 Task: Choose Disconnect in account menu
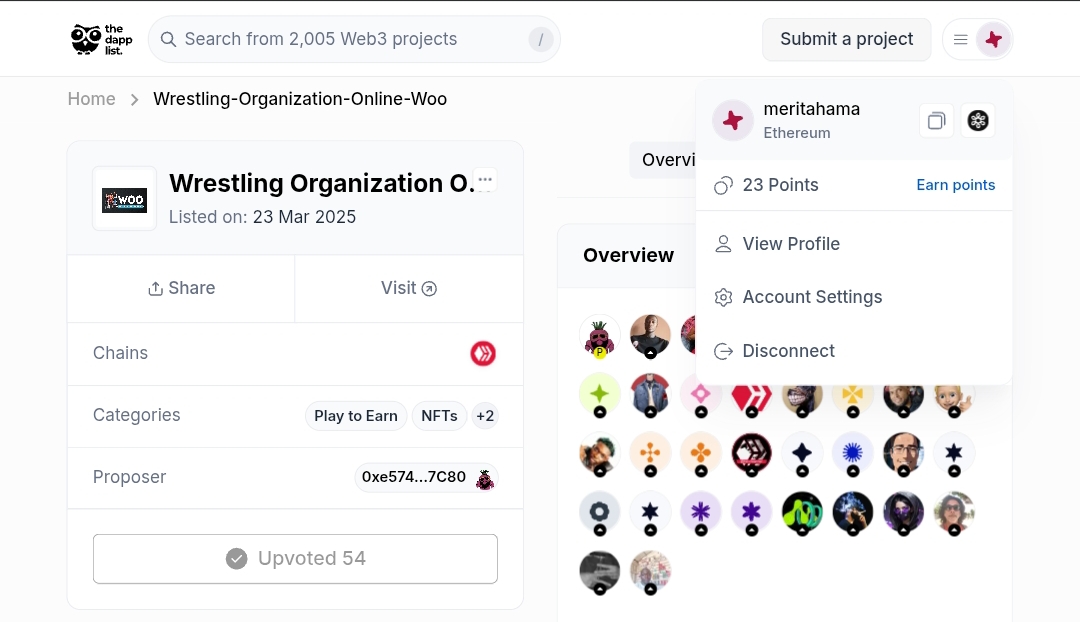[x=787, y=351]
